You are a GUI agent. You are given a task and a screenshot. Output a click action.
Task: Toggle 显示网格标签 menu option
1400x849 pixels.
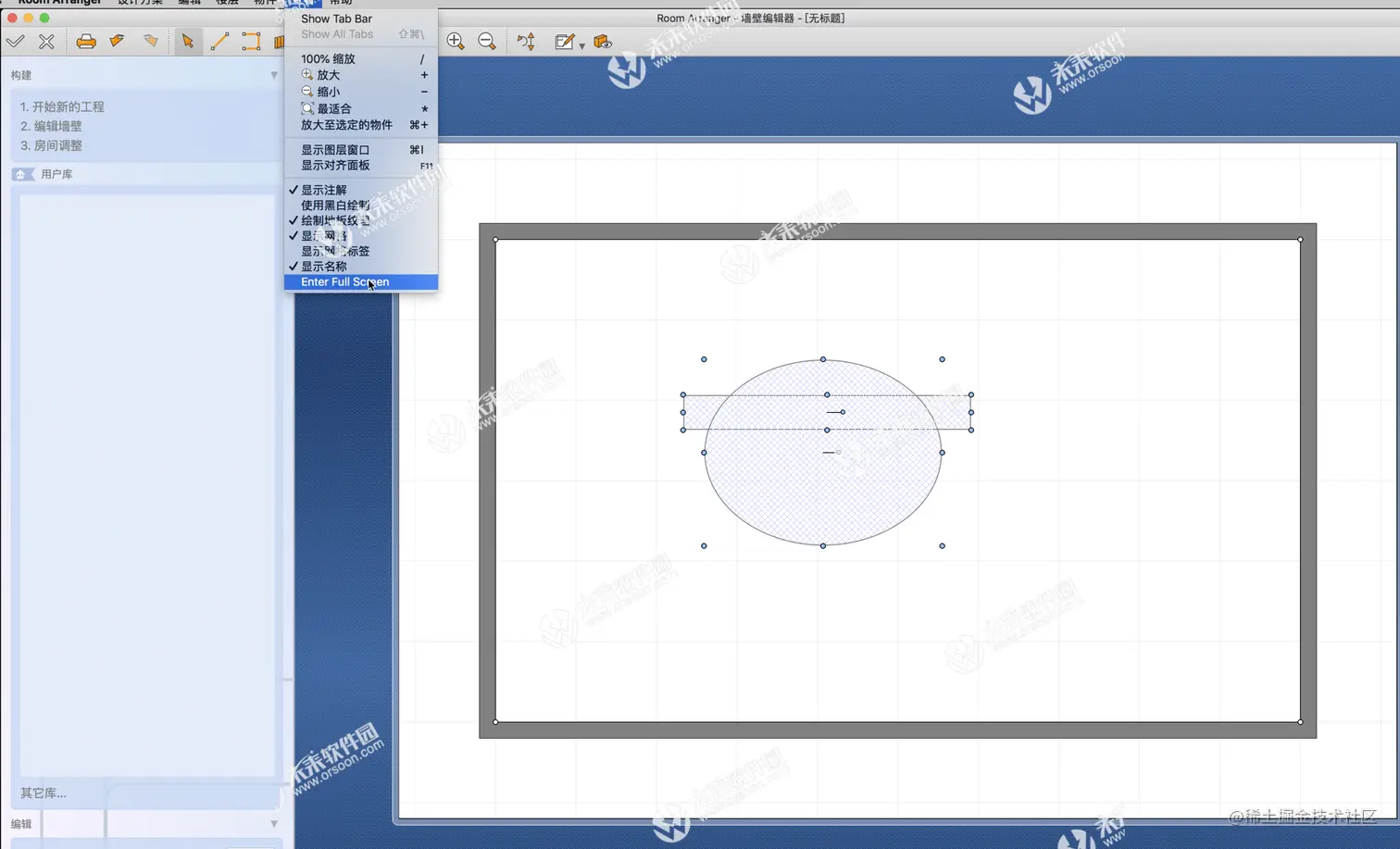(x=361, y=251)
